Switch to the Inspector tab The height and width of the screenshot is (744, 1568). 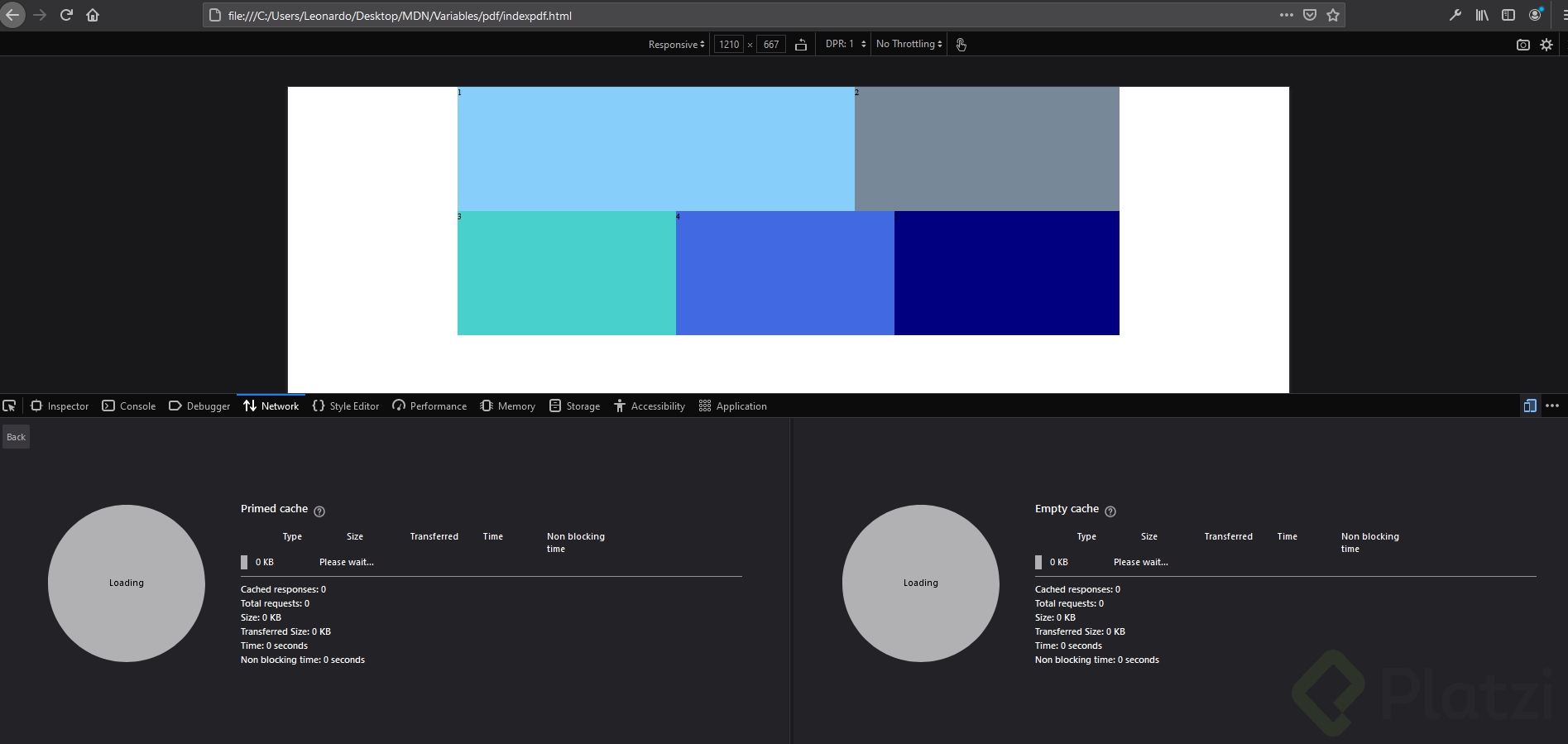point(60,406)
